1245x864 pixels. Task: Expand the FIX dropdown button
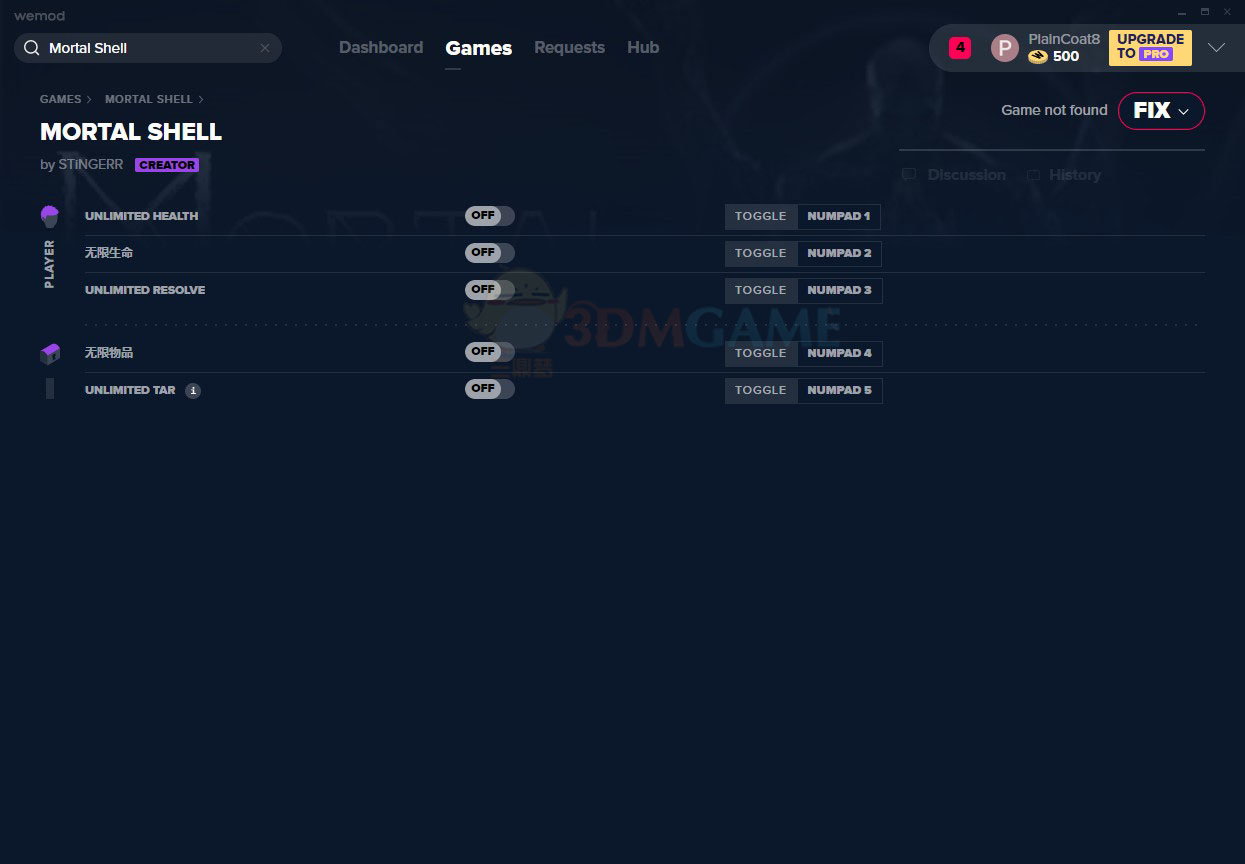(1160, 111)
